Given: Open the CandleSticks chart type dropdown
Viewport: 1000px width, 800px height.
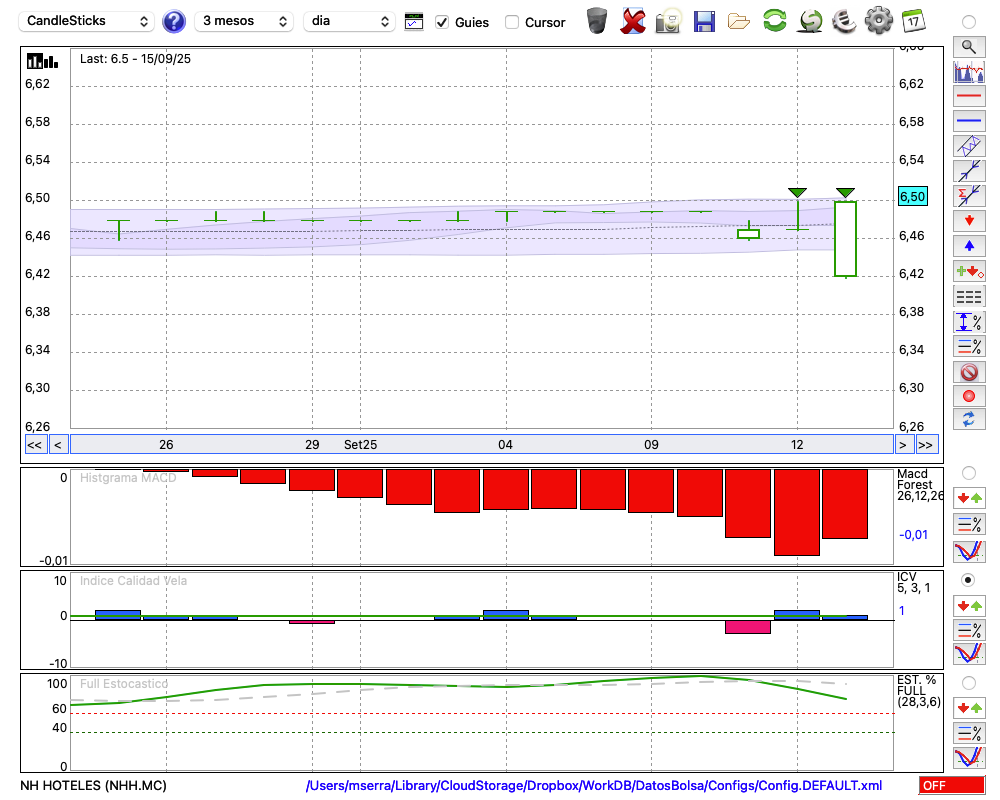Looking at the screenshot, I should (x=87, y=21).
